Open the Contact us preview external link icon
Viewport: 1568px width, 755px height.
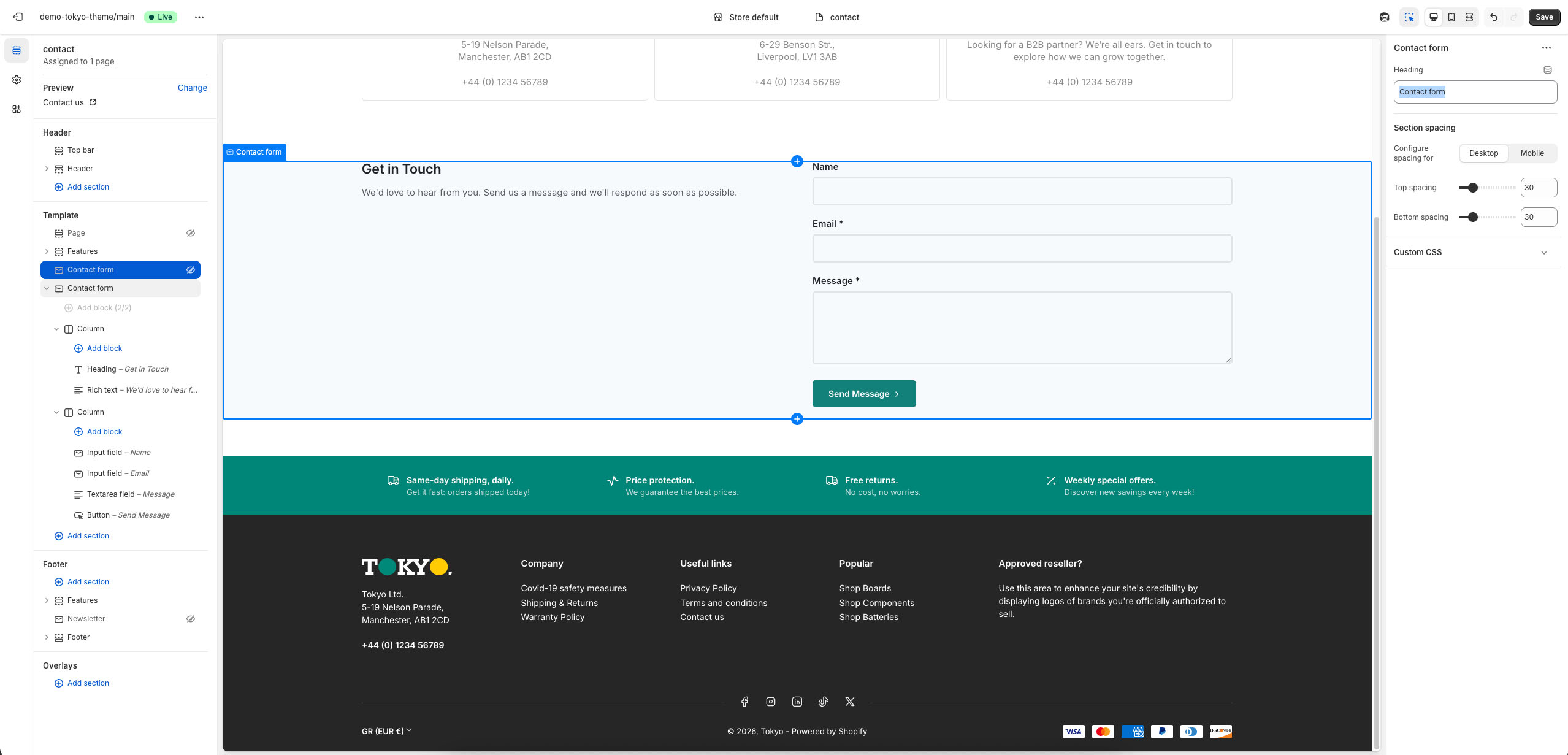coord(93,102)
